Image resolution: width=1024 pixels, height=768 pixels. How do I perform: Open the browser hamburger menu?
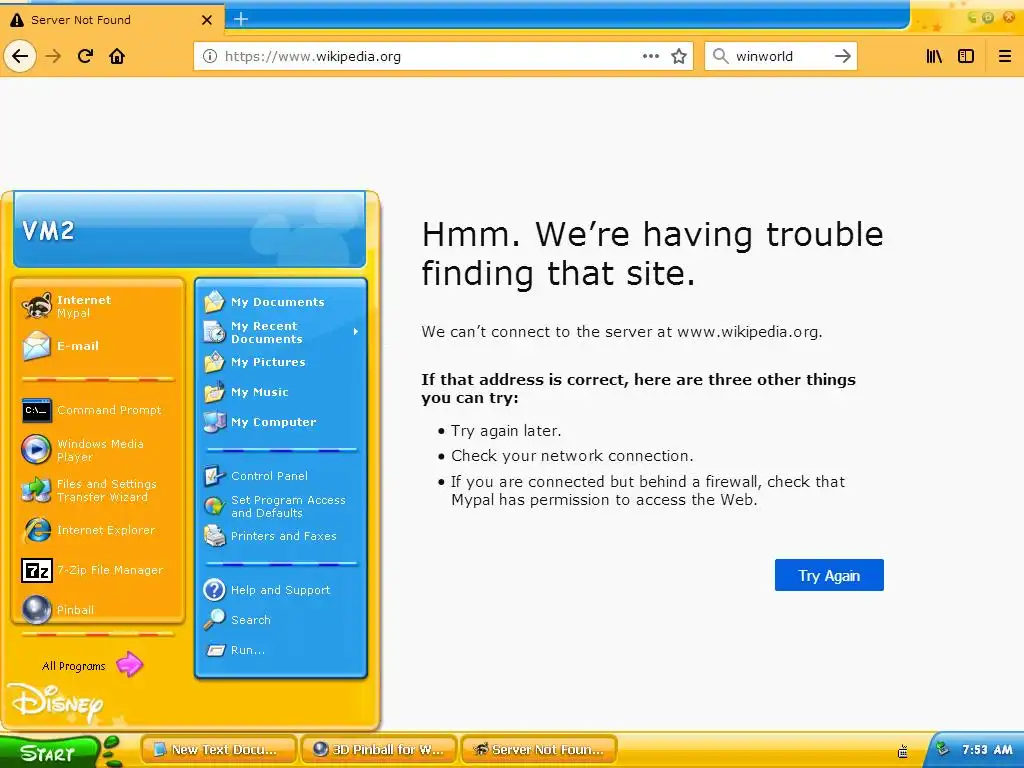(x=1005, y=56)
